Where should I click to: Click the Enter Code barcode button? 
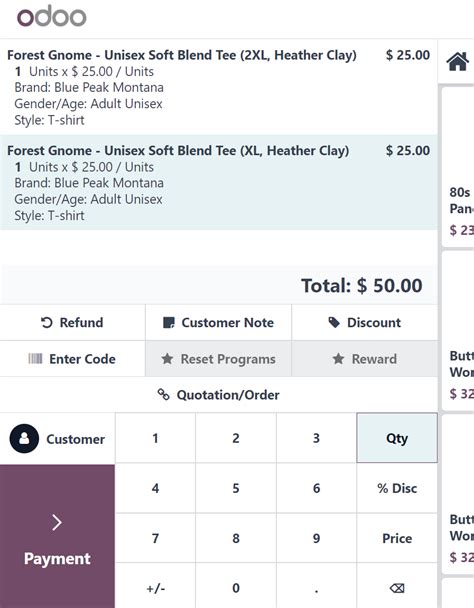click(x=73, y=359)
